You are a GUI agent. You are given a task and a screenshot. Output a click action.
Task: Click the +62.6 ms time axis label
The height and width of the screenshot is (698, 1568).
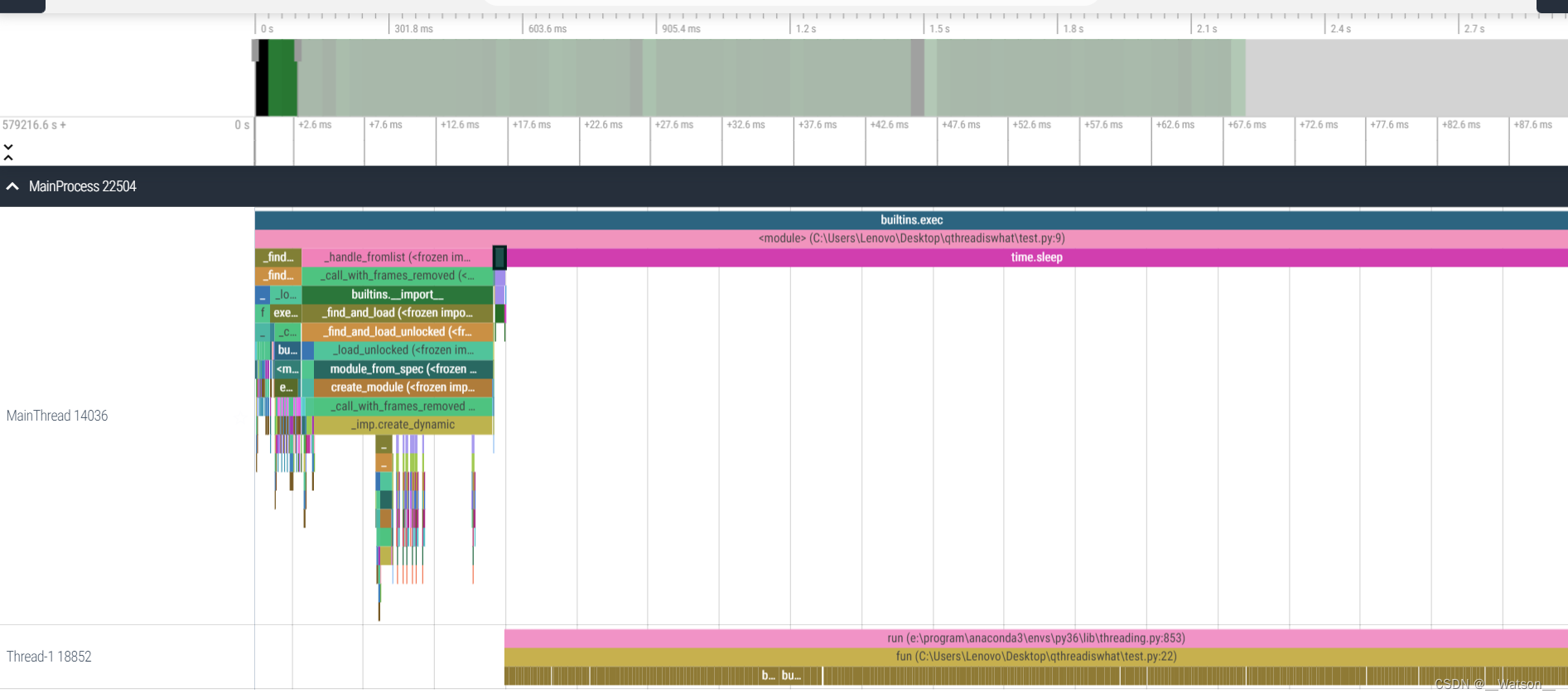pos(1175,125)
